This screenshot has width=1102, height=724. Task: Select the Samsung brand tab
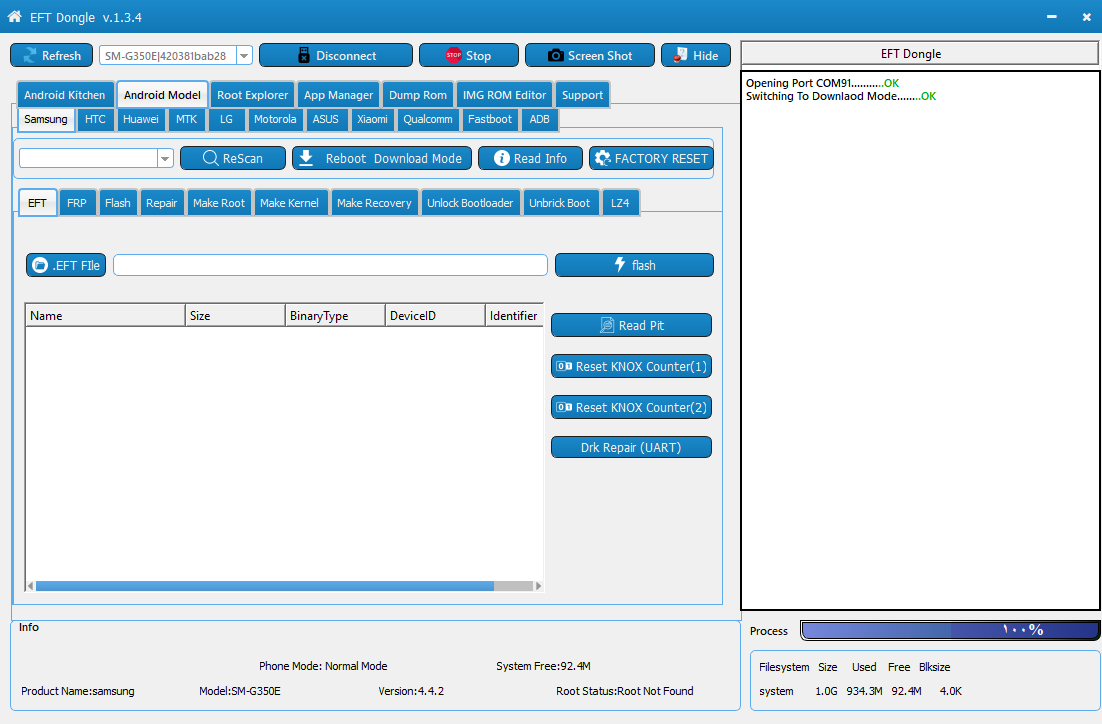46,119
